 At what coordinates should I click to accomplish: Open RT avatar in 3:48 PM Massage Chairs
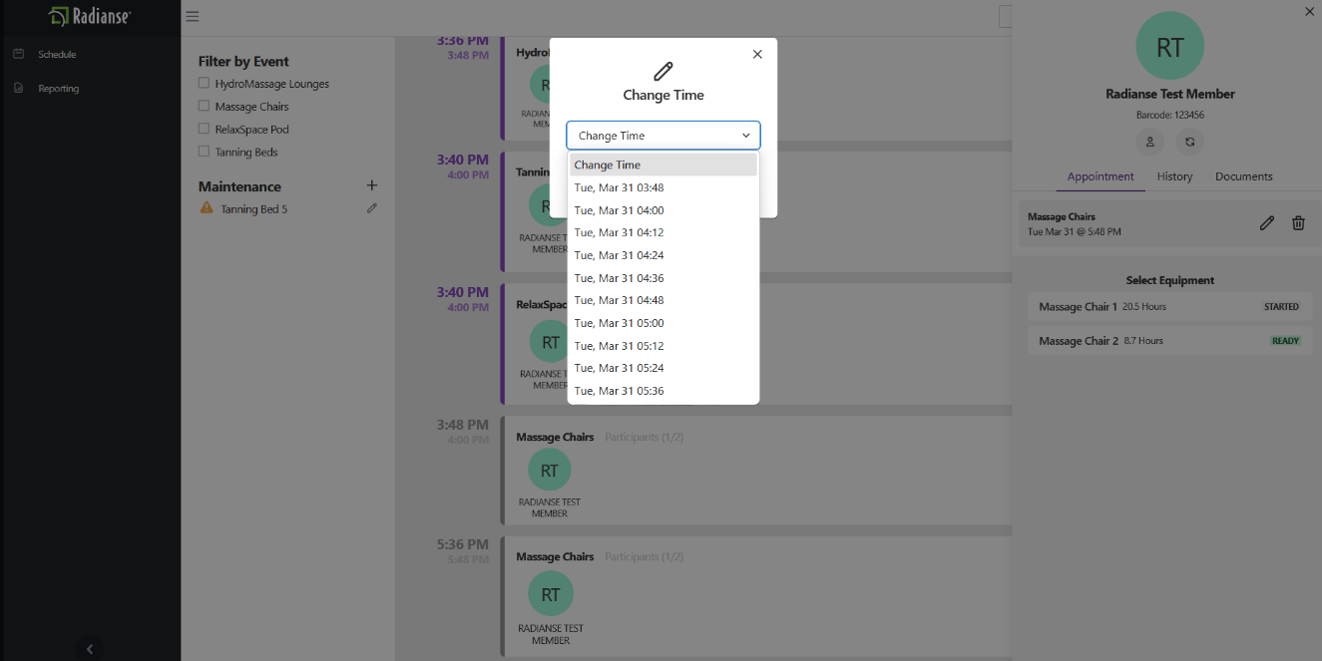549,470
